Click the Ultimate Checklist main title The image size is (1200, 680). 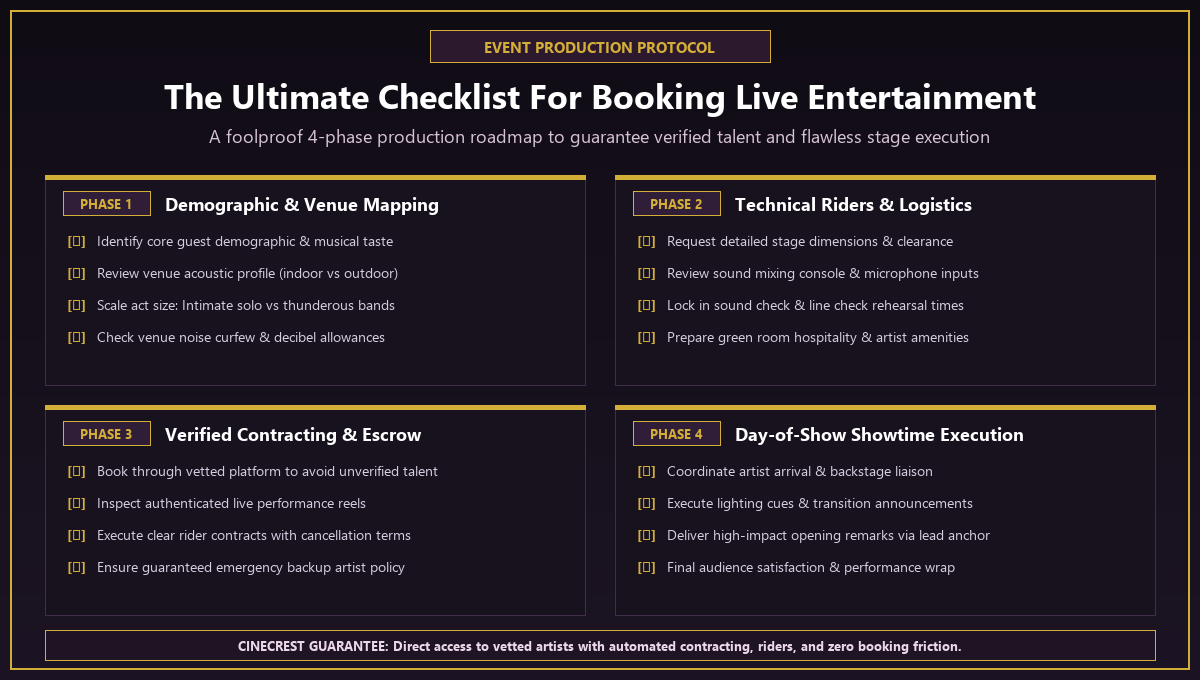(600, 98)
